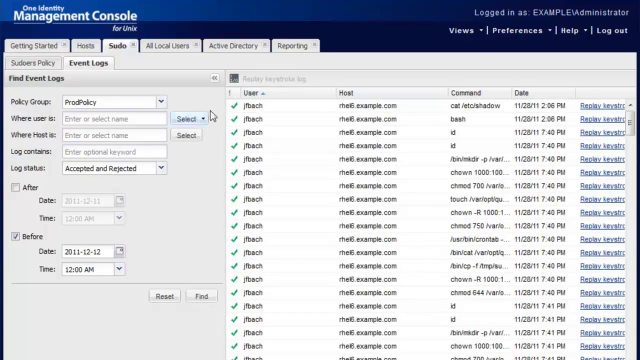Replay keystrokes for touch /var/opt entry
The height and width of the screenshot is (360, 640).
[602, 199]
